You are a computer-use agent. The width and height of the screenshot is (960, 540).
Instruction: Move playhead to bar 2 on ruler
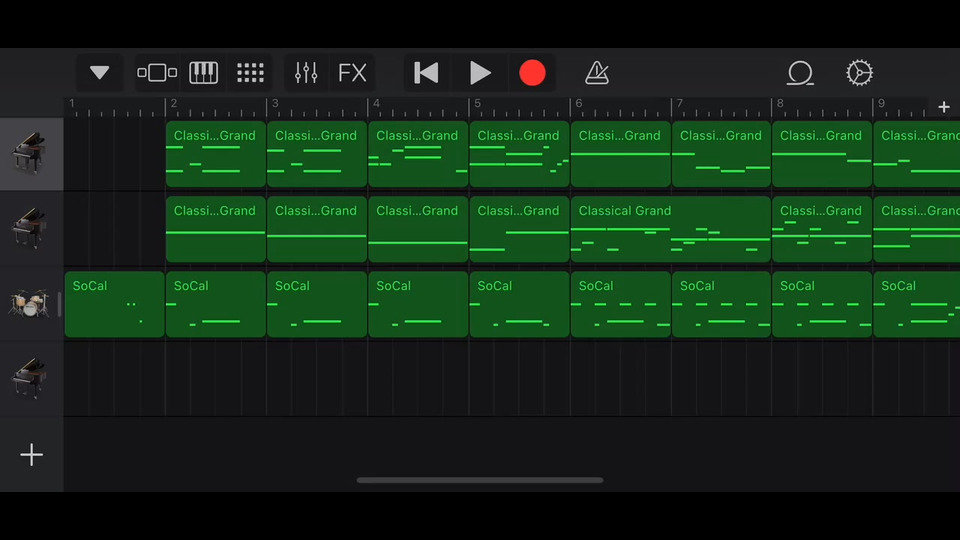174,103
